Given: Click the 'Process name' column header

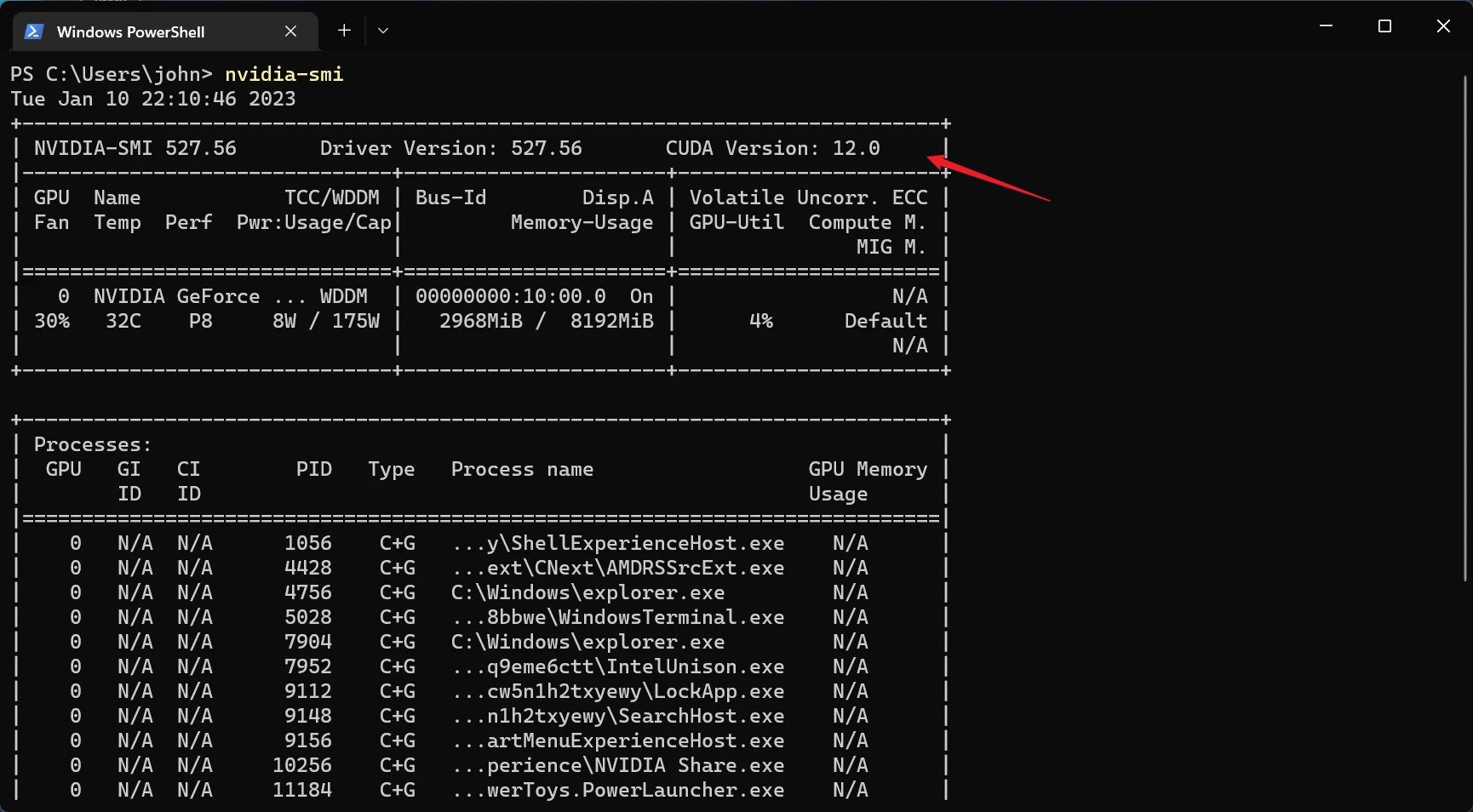Looking at the screenshot, I should (523, 469).
